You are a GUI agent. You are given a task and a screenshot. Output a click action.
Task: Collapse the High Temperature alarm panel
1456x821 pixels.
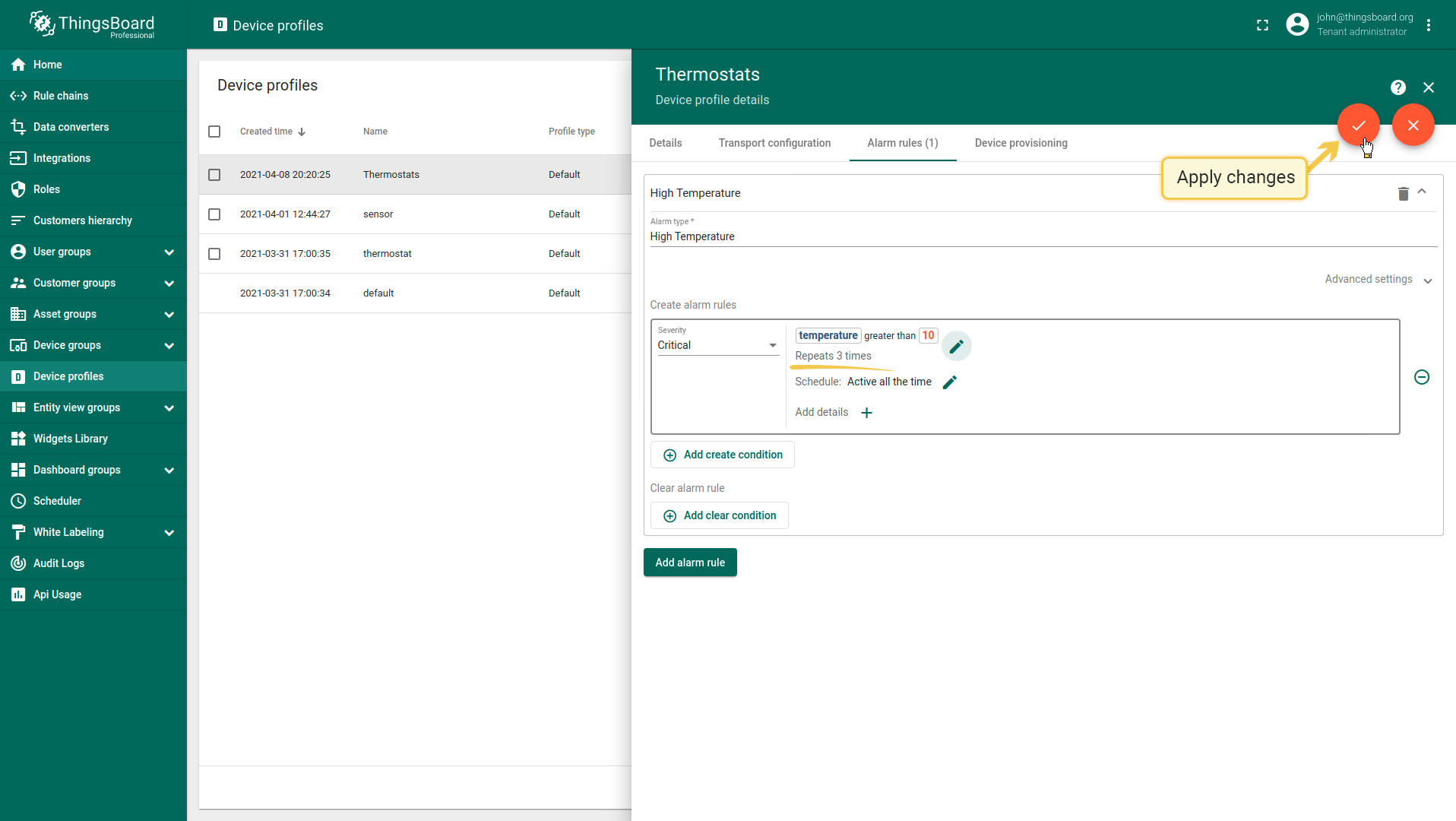[1422, 192]
